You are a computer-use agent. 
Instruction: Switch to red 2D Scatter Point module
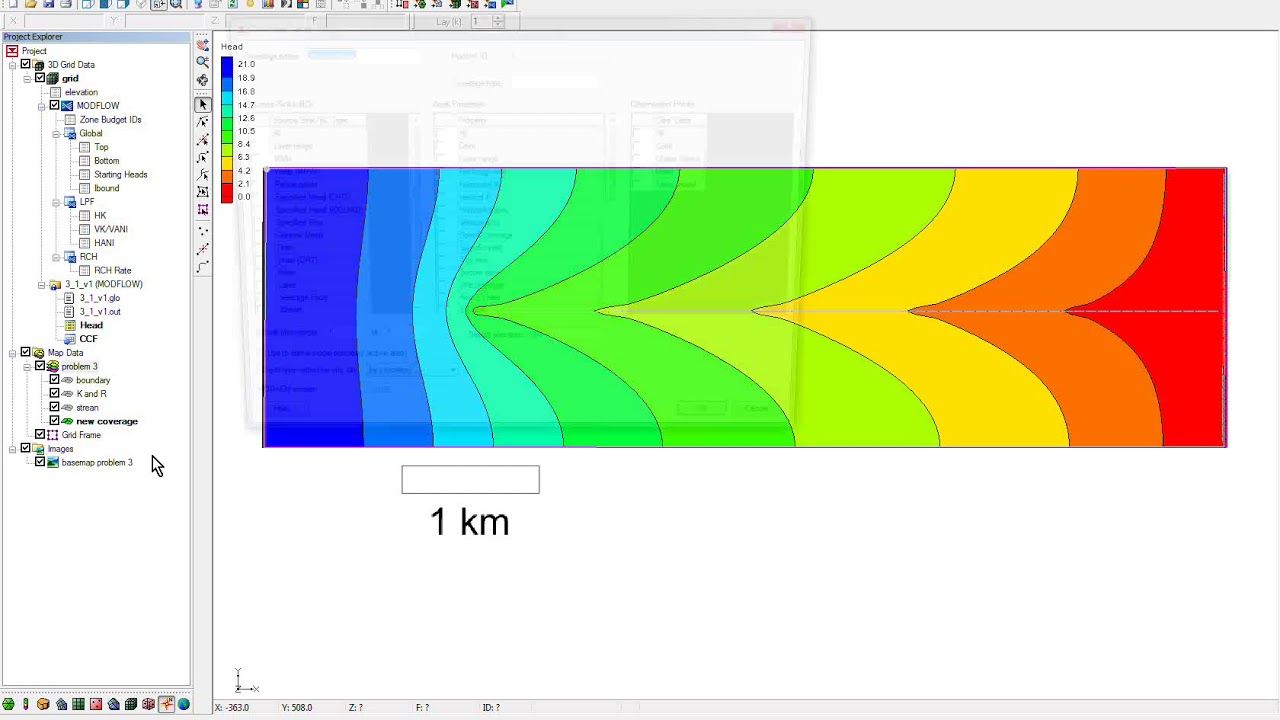pos(96,705)
